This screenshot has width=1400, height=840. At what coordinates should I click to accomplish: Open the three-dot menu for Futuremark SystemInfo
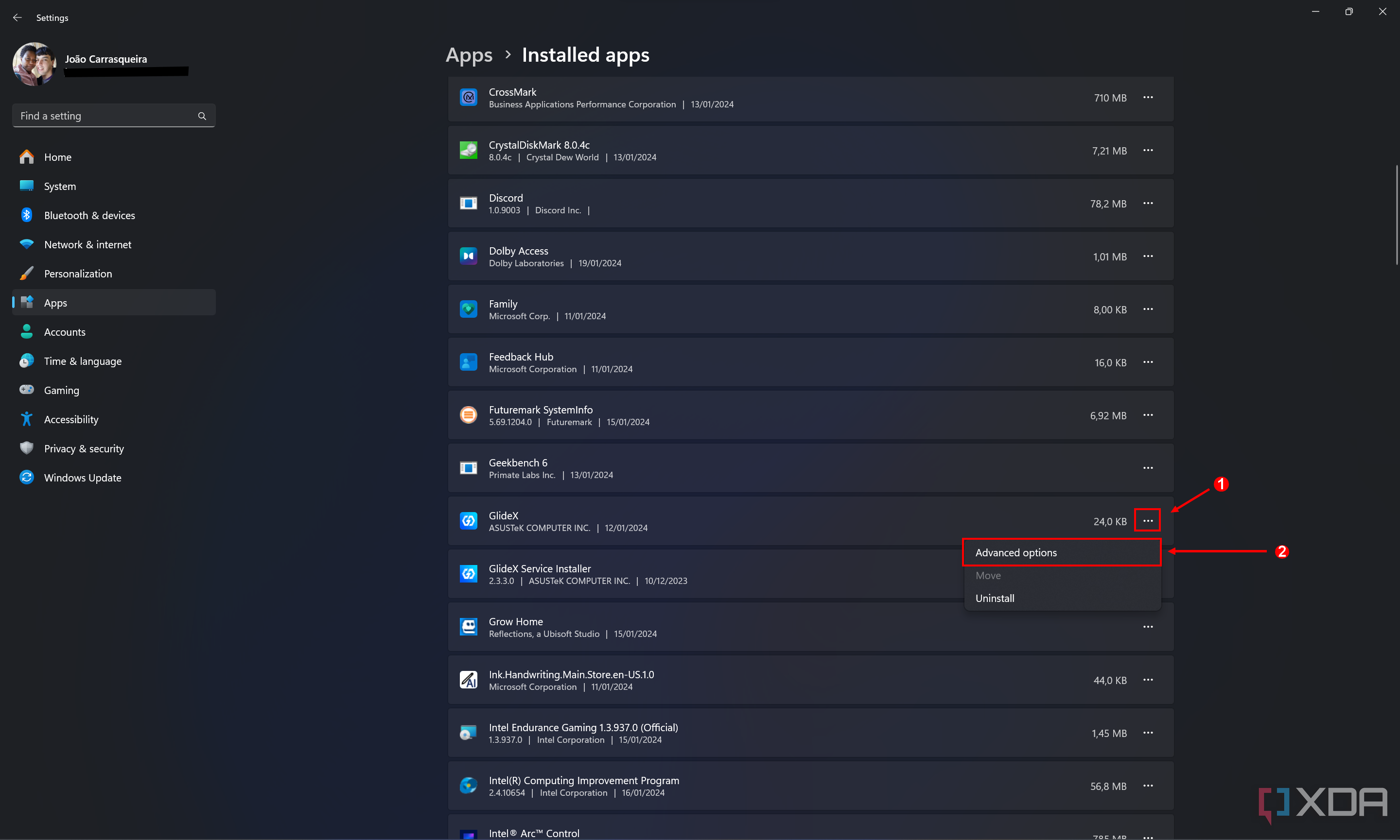[x=1147, y=415]
